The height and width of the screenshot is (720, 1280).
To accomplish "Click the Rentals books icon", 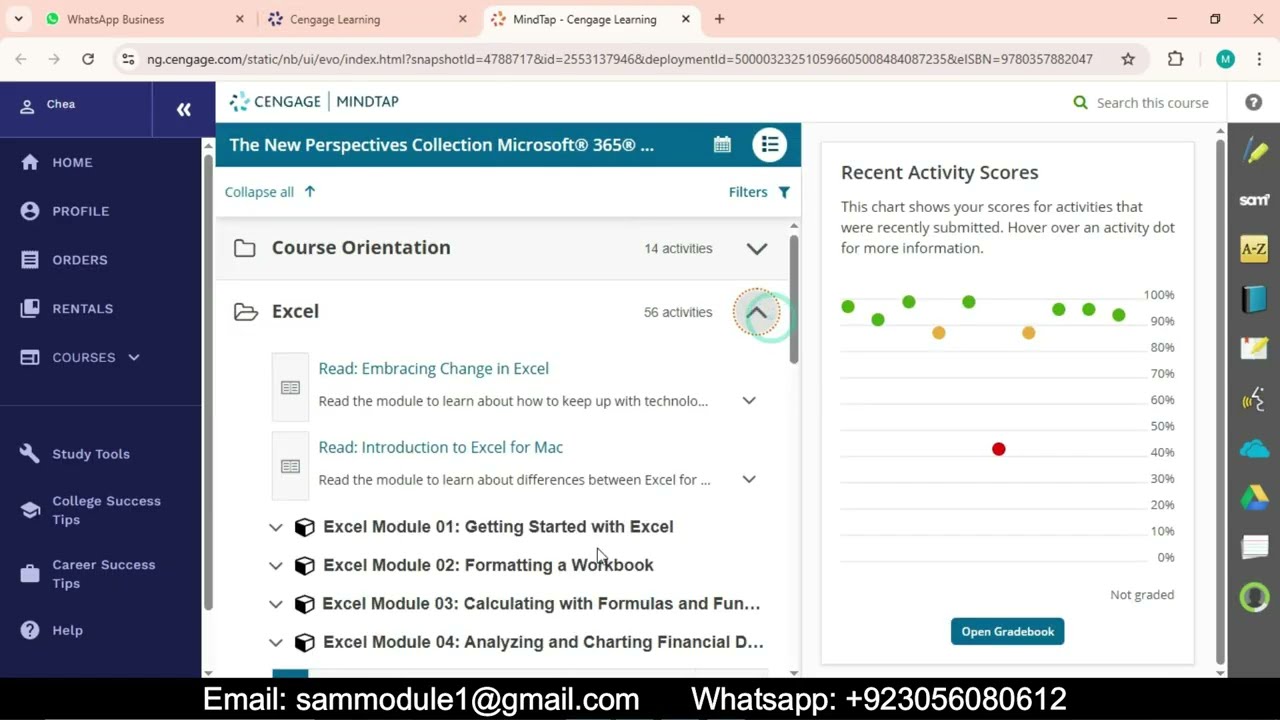I will pyautogui.click(x=30, y=308).
